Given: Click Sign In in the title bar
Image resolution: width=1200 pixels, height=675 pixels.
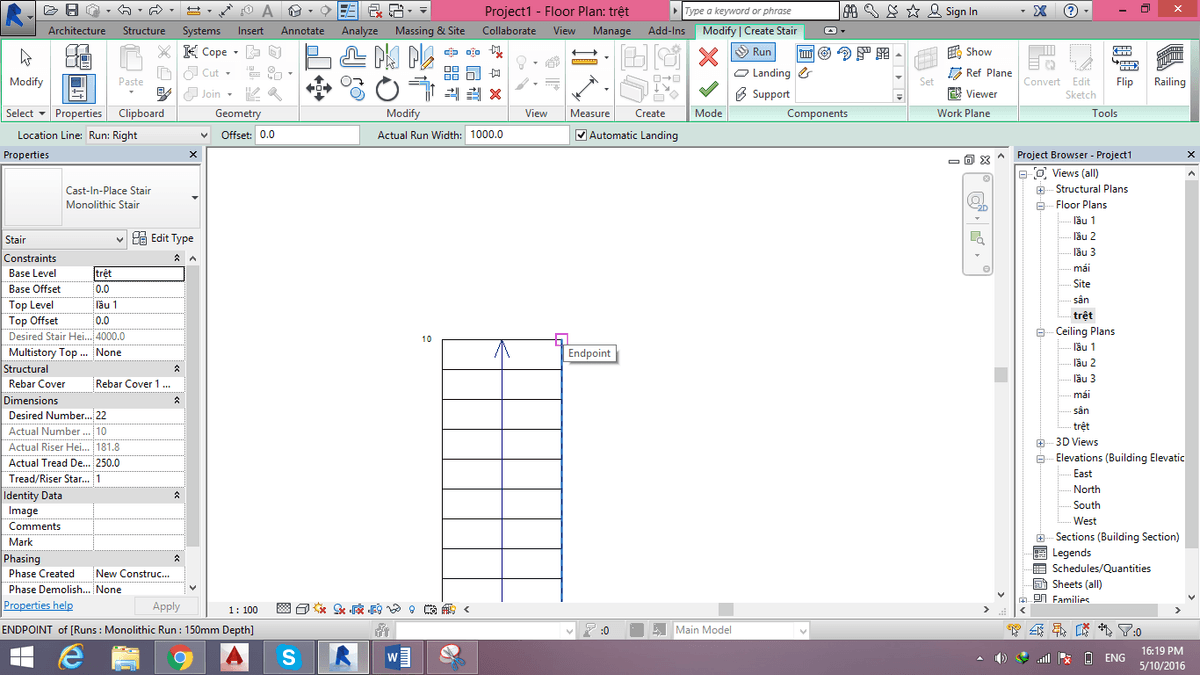Looking at the screenshot, I should (x=953, y=11).
